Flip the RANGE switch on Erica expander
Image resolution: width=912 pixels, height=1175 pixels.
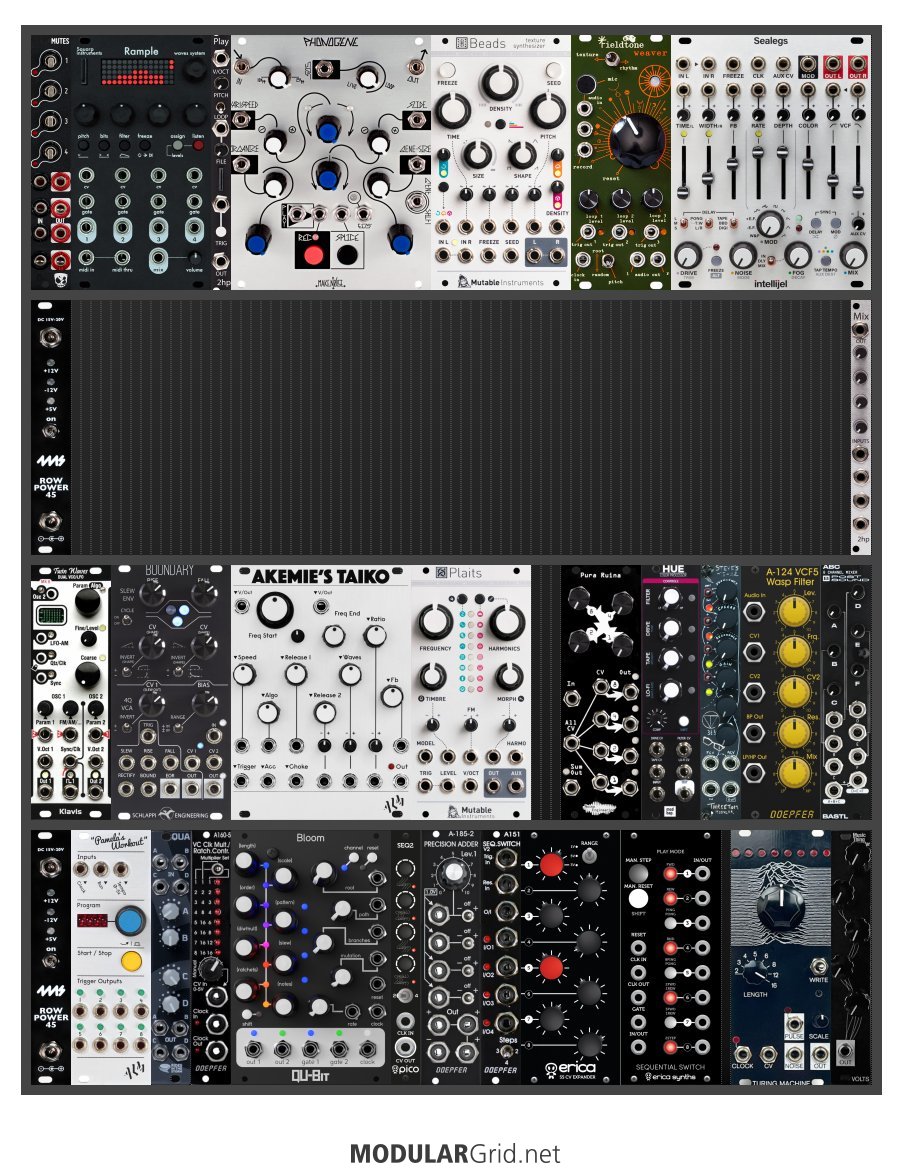pyautogui.click(x=589, y=856)
